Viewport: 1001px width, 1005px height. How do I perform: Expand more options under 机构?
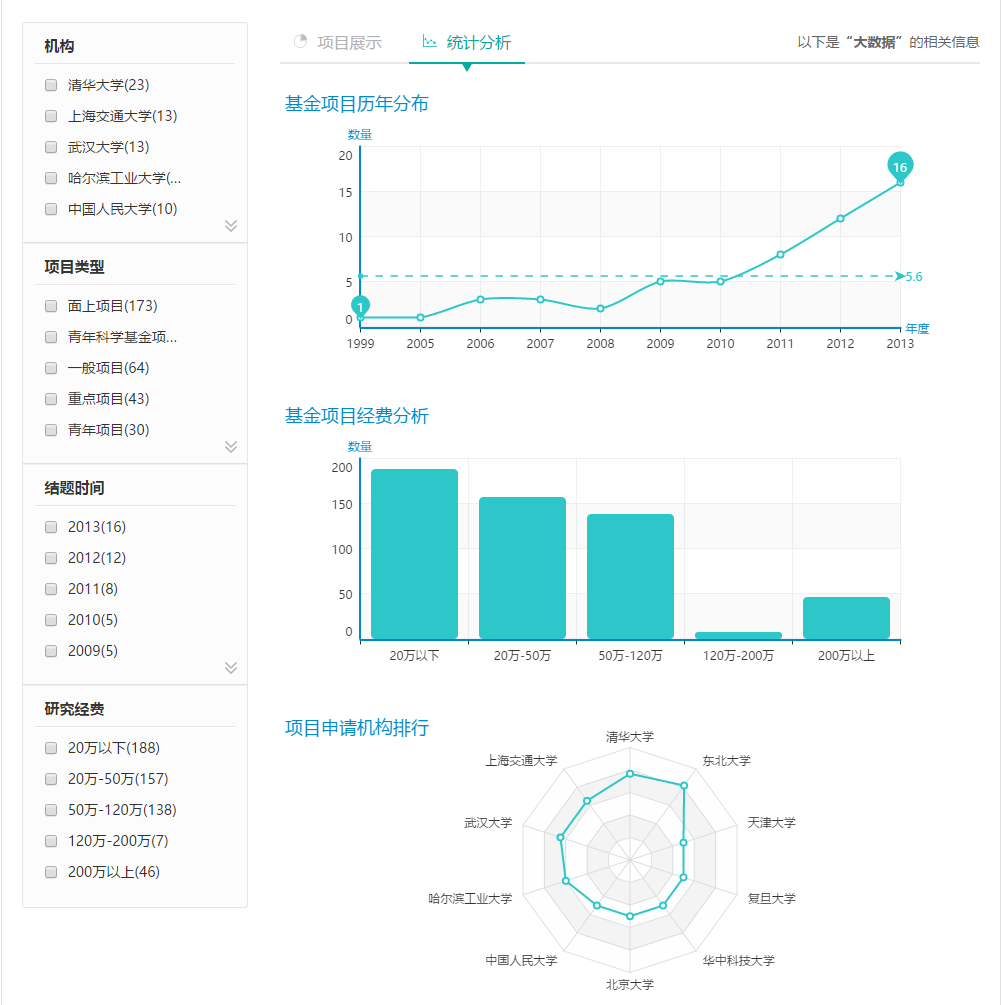tap(231, 226)
